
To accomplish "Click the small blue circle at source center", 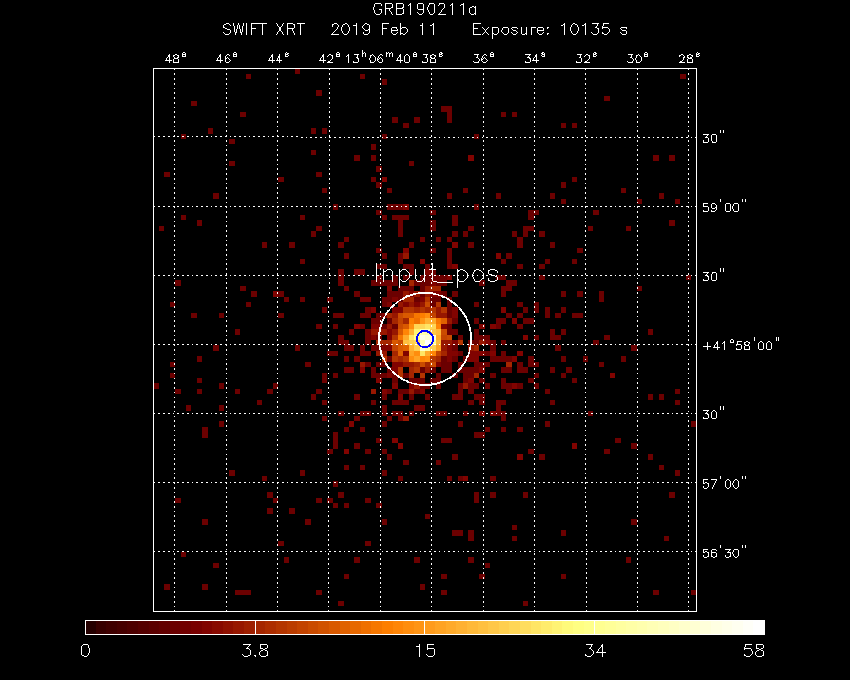I will (x=425, y=339).
